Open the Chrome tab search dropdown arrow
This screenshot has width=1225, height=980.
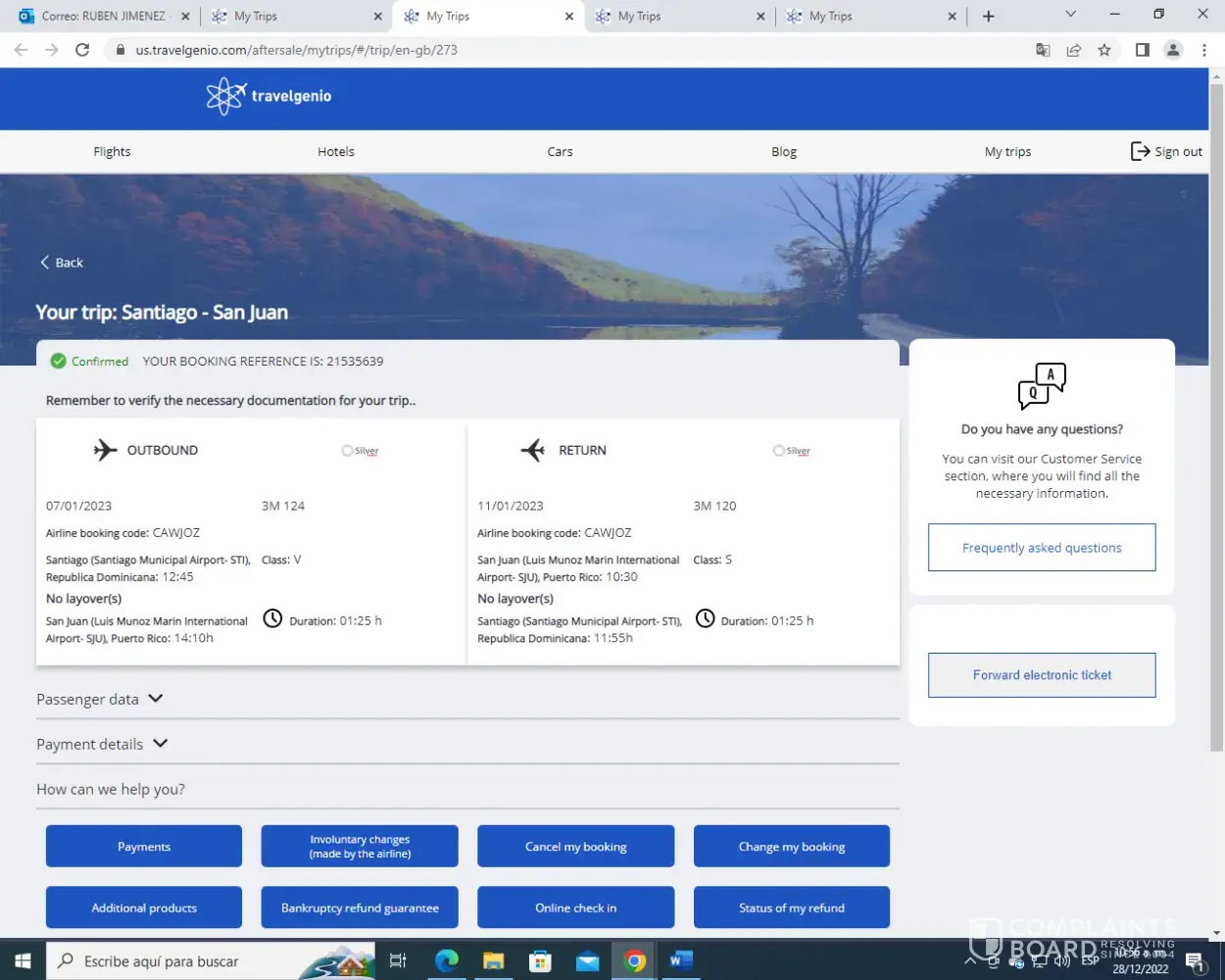pos(1070,15)
